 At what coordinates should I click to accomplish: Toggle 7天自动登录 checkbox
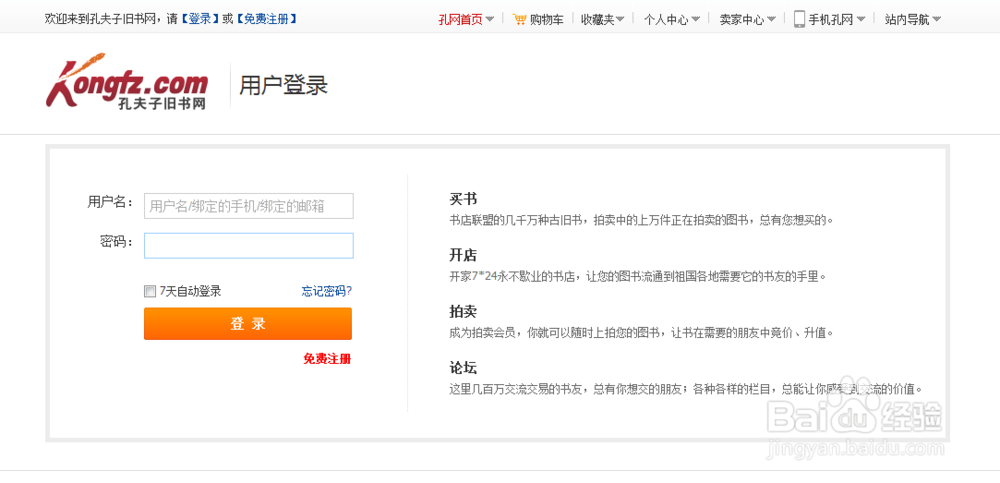150,292
